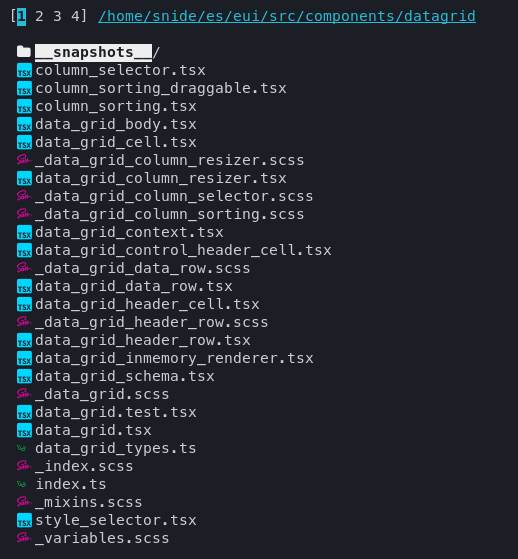Screen dimensions: 518x559
Task: Switch to context tab 3
Action: pos(57,16)
